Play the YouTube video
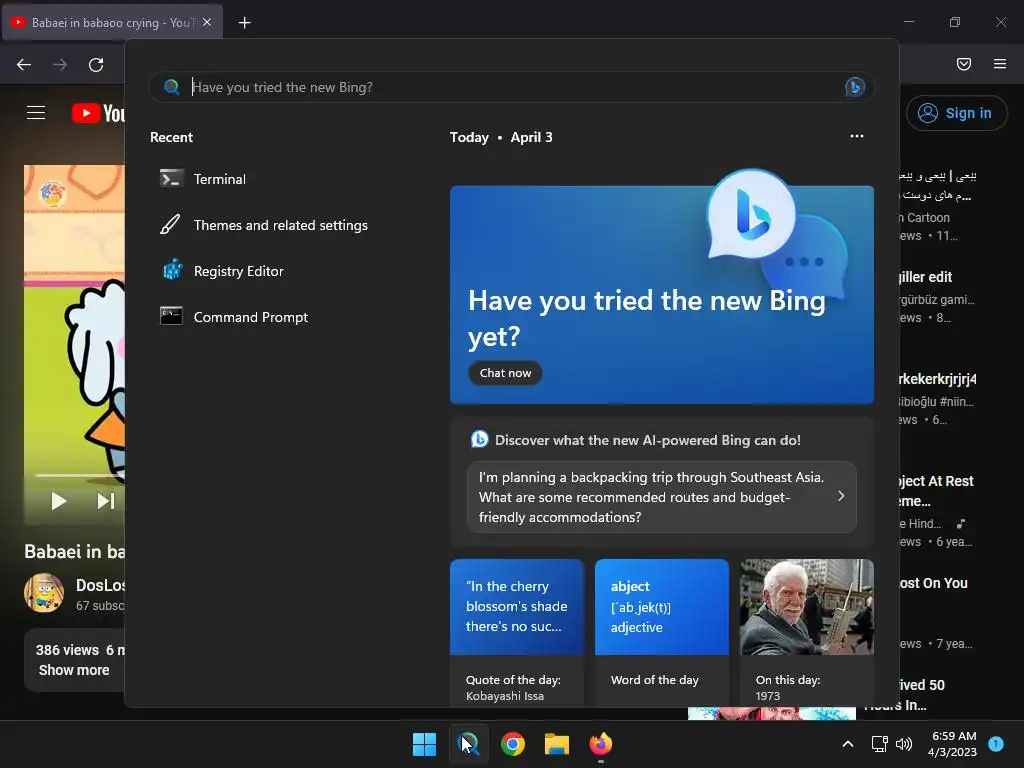Image resolution: width=1024 pixels, height=768 pixels. tap(59, 501)
